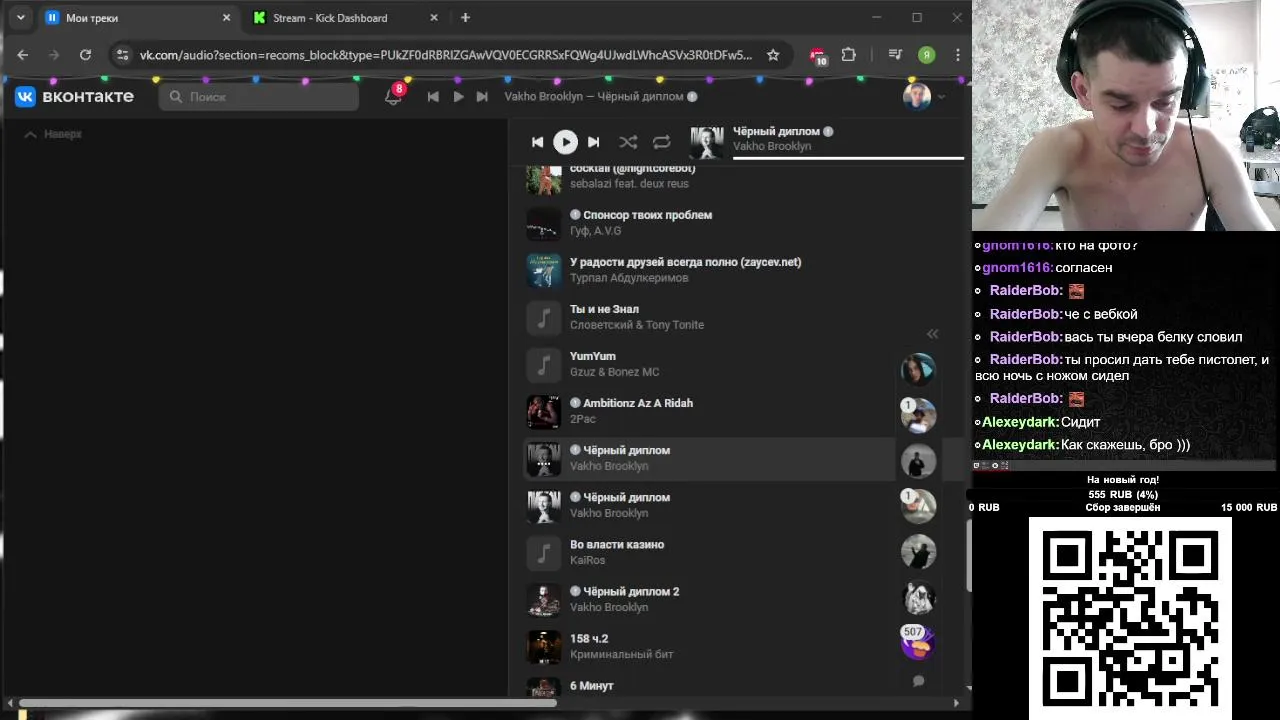Image resolution: width=1280 pixels, height=720 pixels.
Task: Open chat avatar beside YumYum row
Action: click(918, 369)
